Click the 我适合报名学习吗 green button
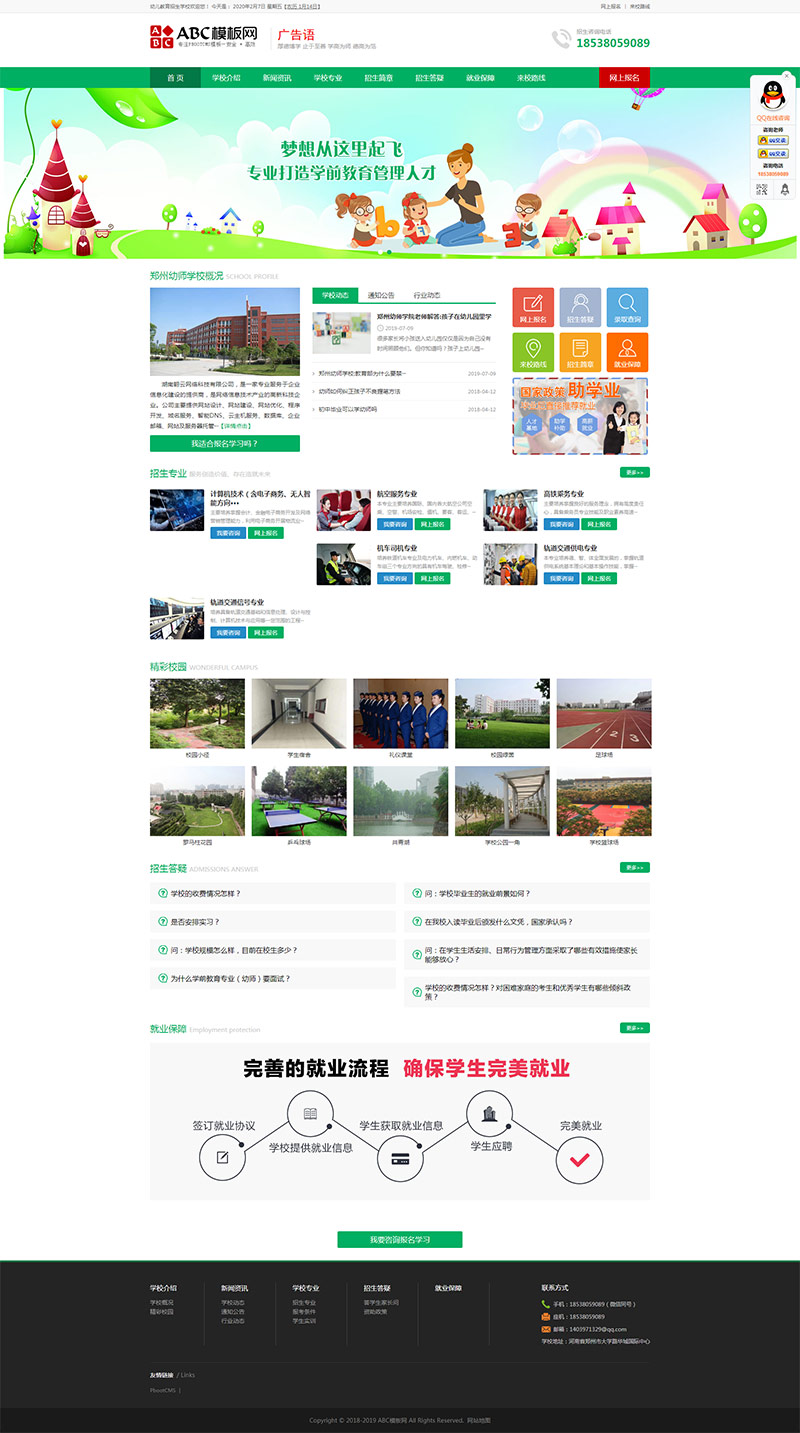 point(225,443)
